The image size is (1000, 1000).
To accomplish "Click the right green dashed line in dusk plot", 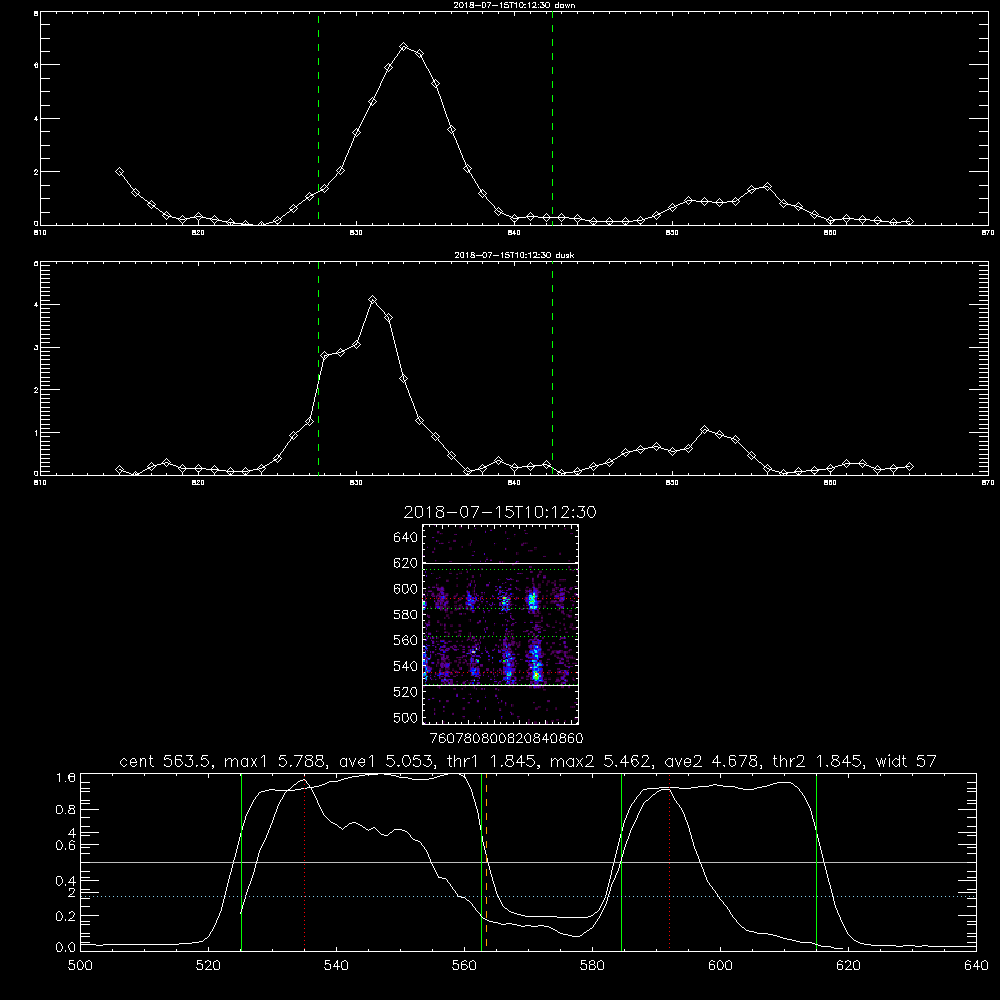I will pos(552,368).
